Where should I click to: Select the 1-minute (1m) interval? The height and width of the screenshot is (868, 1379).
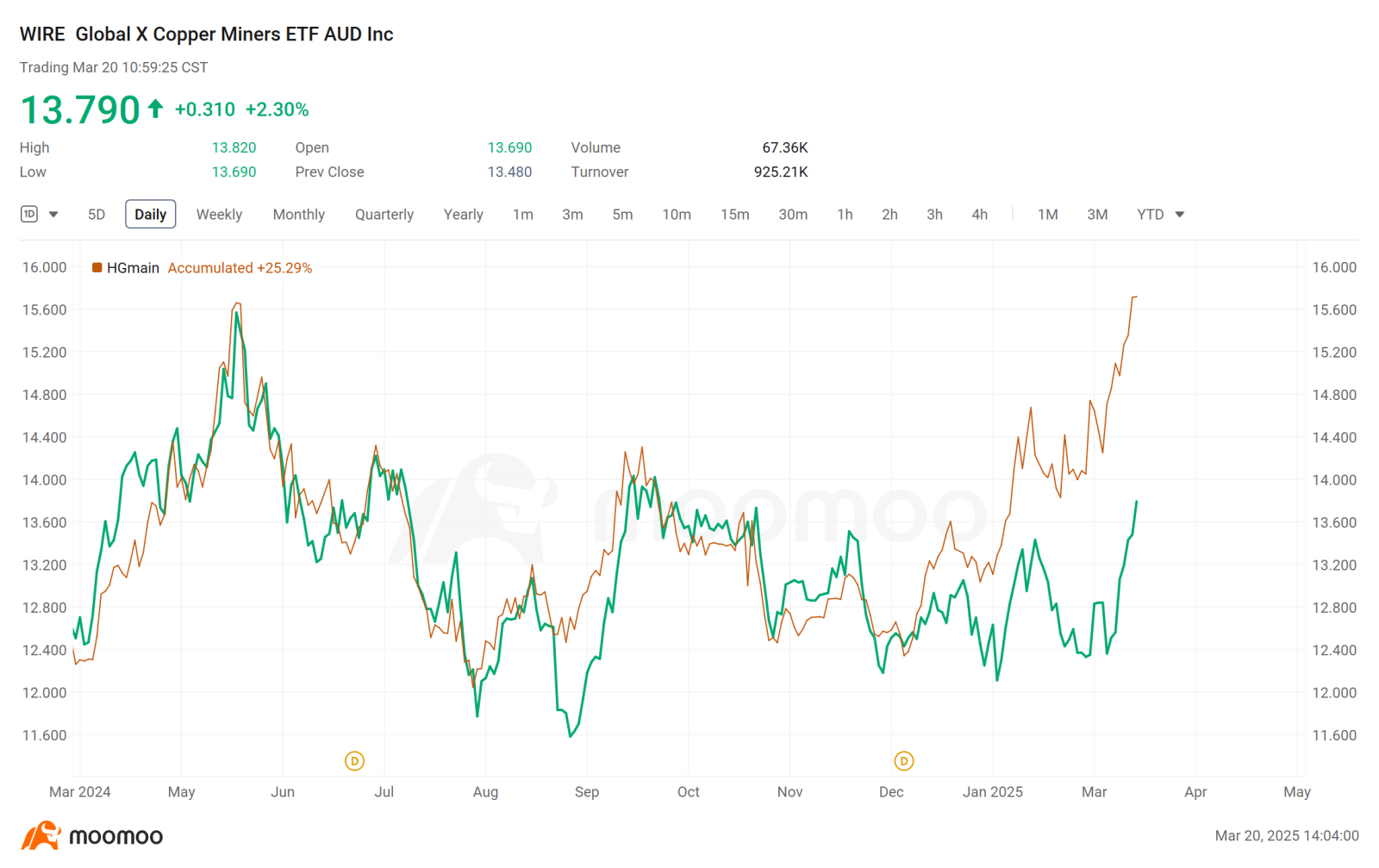523,215
